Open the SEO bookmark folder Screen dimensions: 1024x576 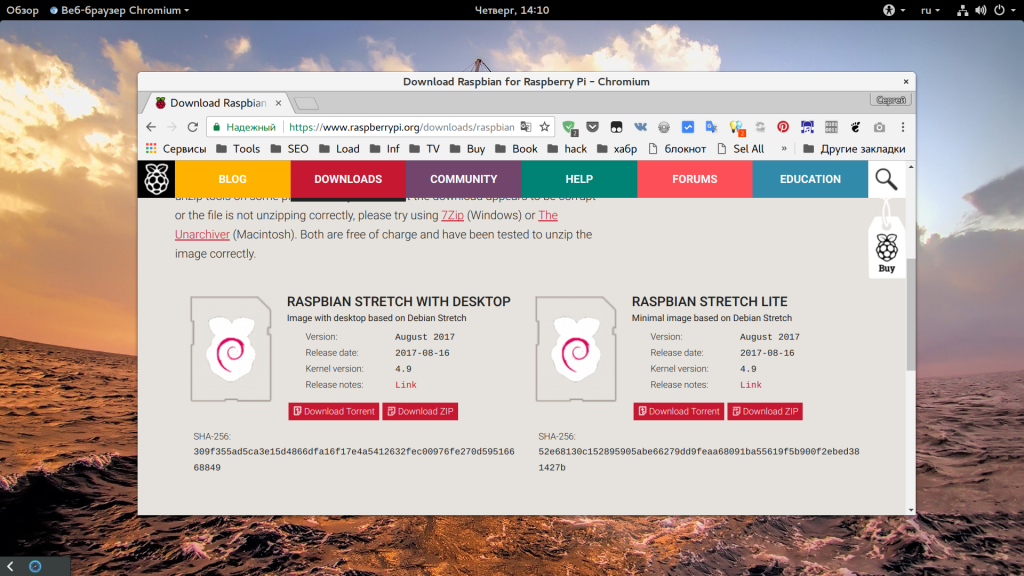(x=289, y=149)
